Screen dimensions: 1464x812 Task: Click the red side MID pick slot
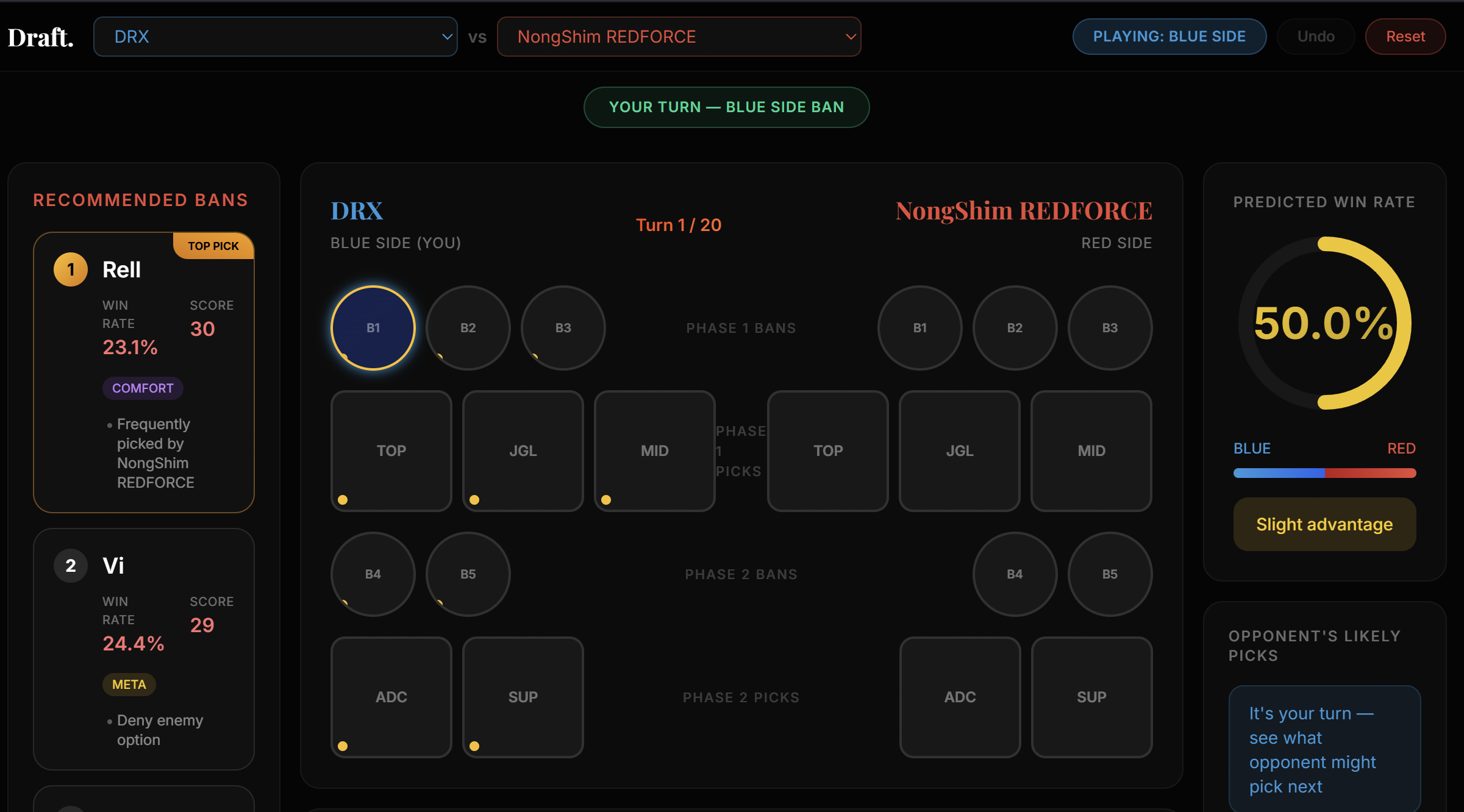[1091, 451]
